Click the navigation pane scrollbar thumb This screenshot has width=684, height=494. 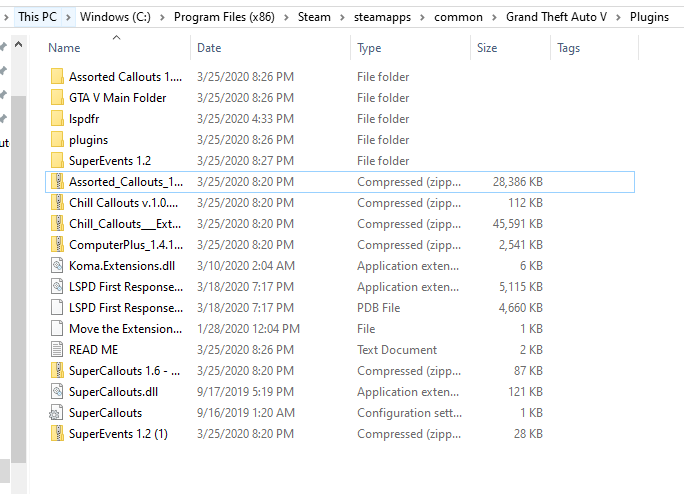18,279
